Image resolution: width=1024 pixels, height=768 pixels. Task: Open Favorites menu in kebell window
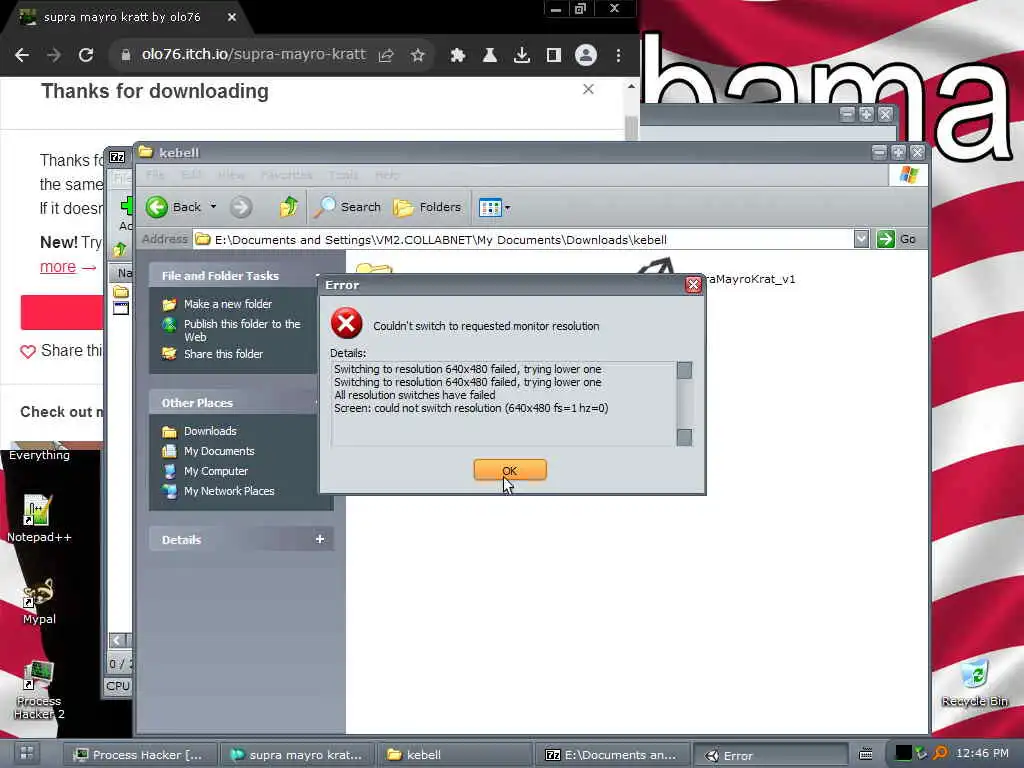point(286,174)
